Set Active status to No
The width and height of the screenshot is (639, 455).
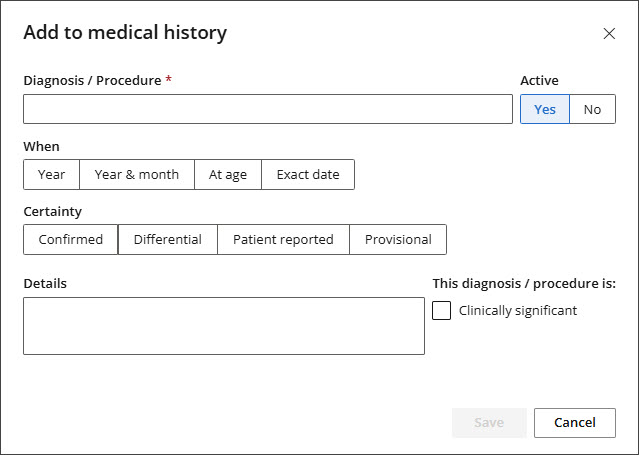pyautogui.click(x=592, y=109)
